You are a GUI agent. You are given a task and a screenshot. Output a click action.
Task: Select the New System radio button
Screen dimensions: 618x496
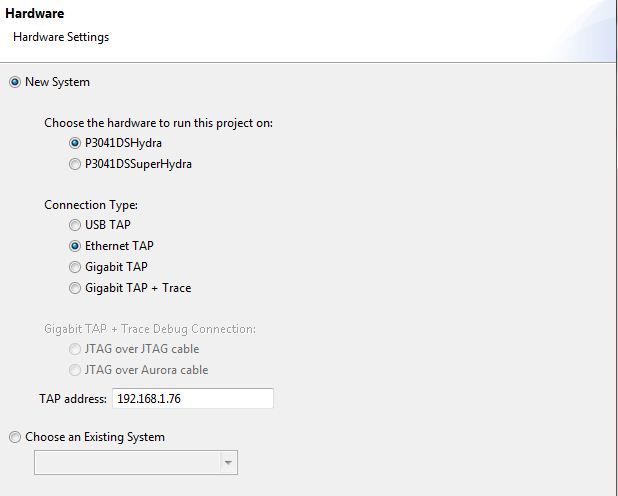click(x=15, y=82)
